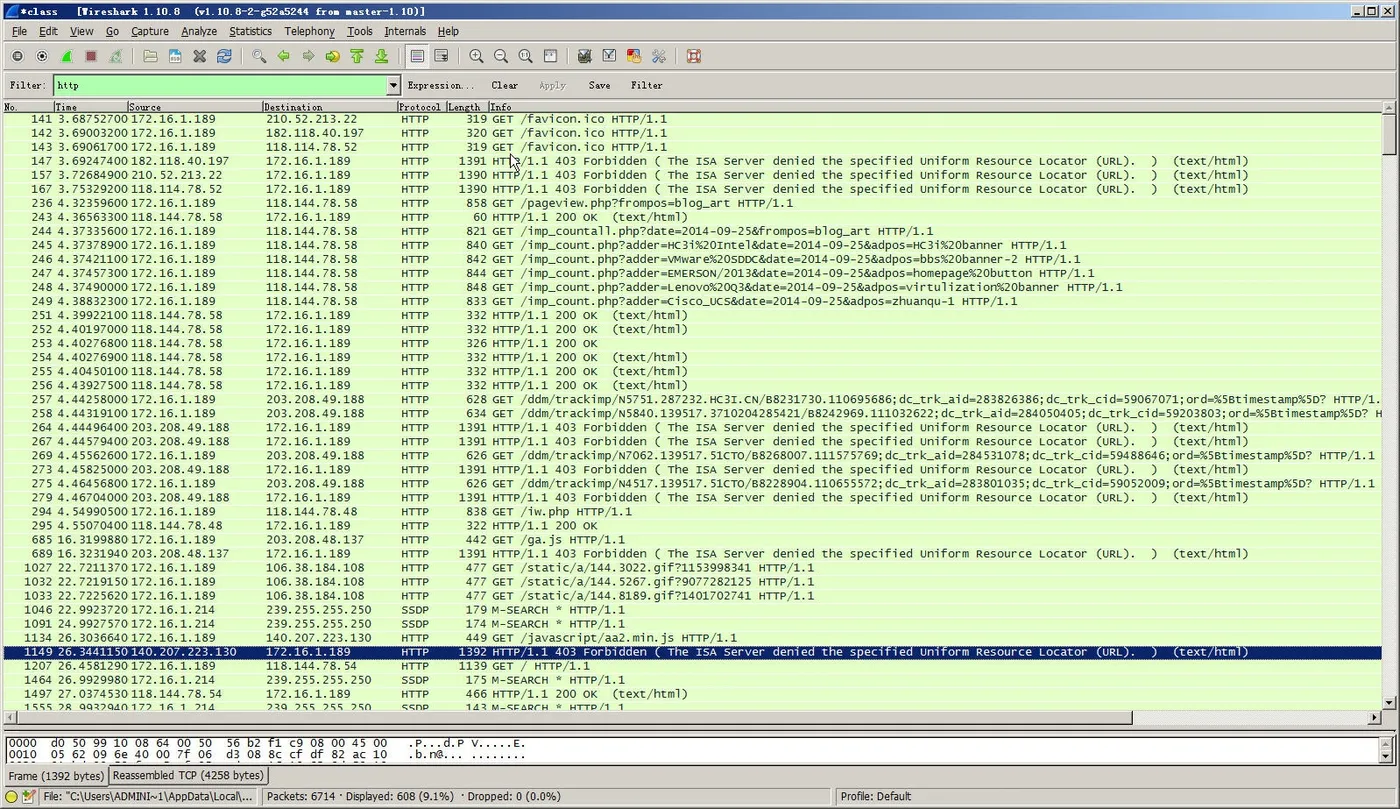Select packet 1207 GET / HTTP/1.1 row
Image resolution: width=1400 pixels, height=809 pixels.
[691, 666]
